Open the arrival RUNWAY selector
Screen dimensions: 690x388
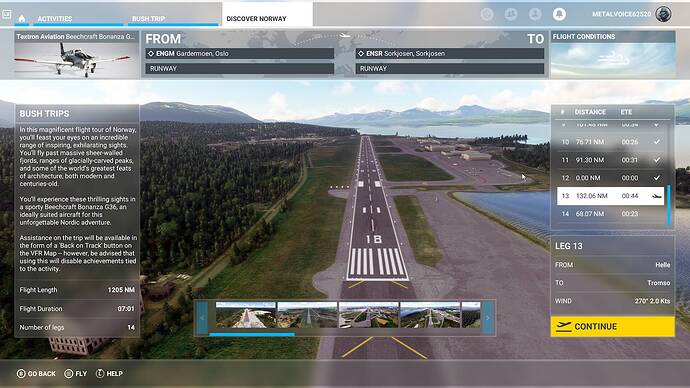(x=450, y=69)
